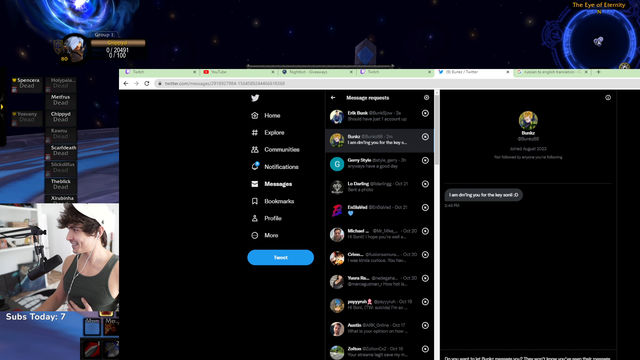Open Austin message request

tap(380, 329)
